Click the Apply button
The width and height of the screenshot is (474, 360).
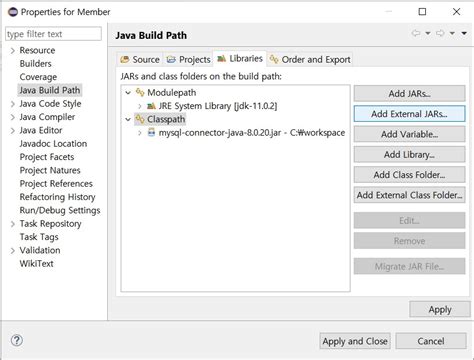(440, 310)
